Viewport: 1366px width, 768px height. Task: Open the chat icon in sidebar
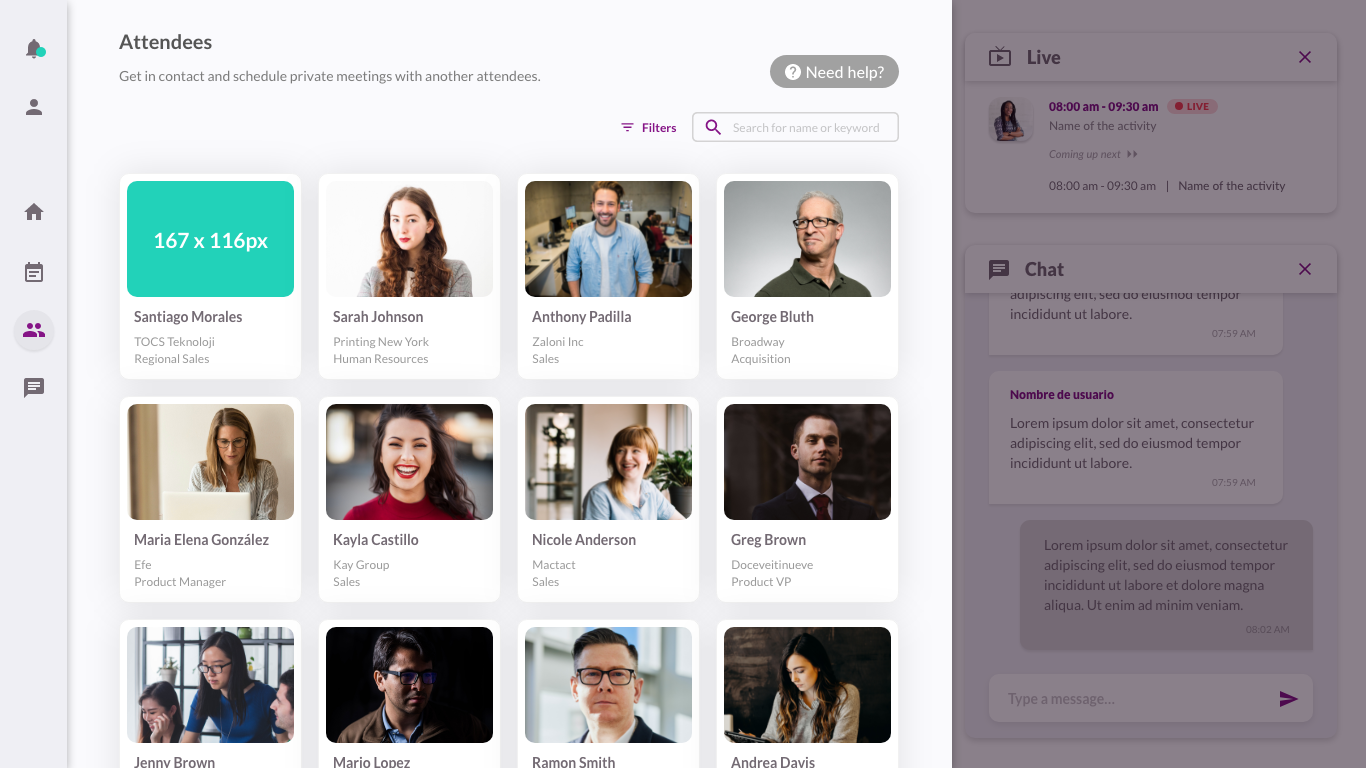tap(34, 388)
